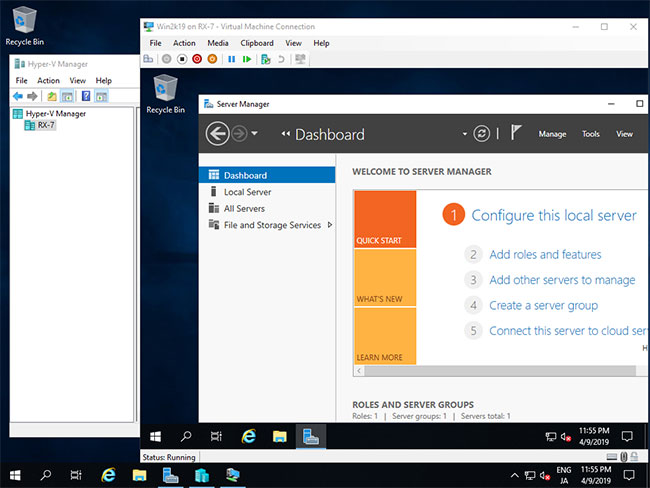
Task: Select Local Server in sidebar
Action: 267,192
